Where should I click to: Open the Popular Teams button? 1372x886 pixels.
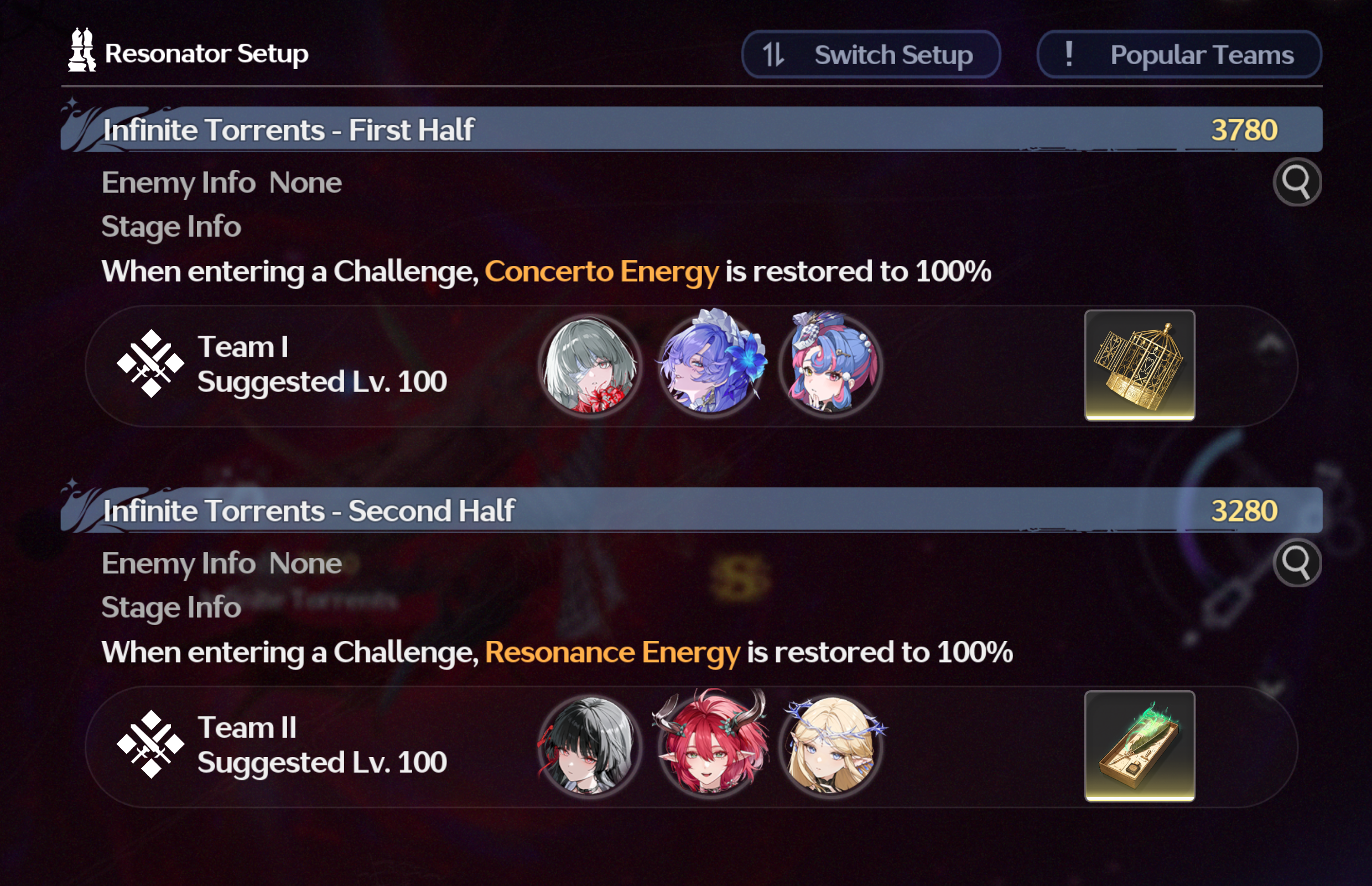pos(1179,55)
